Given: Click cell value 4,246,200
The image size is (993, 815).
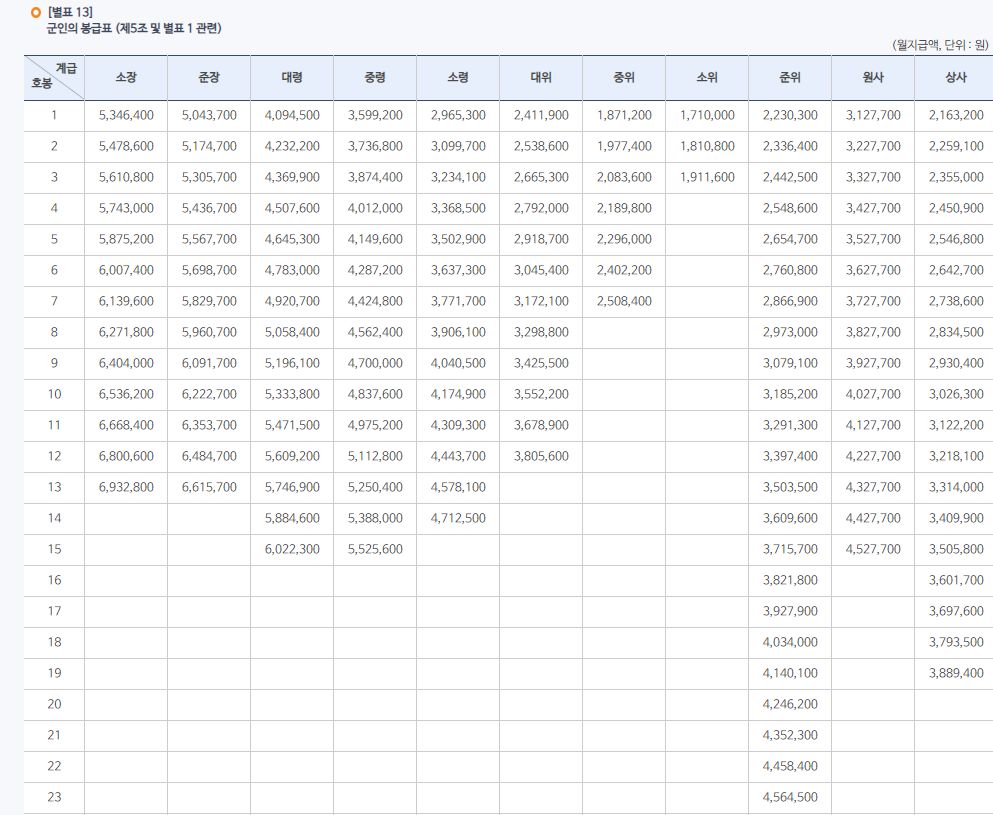Looking at the screenshot, I should tap(790, 705).
